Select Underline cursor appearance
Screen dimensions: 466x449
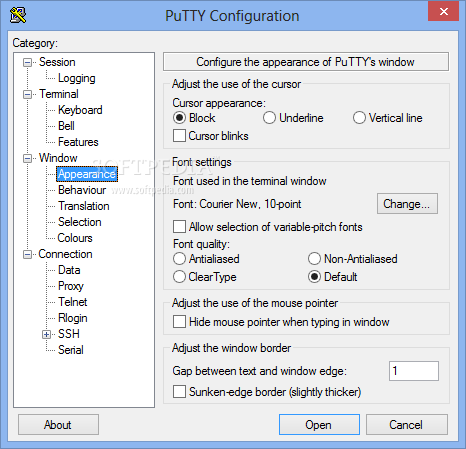[269, 118]
